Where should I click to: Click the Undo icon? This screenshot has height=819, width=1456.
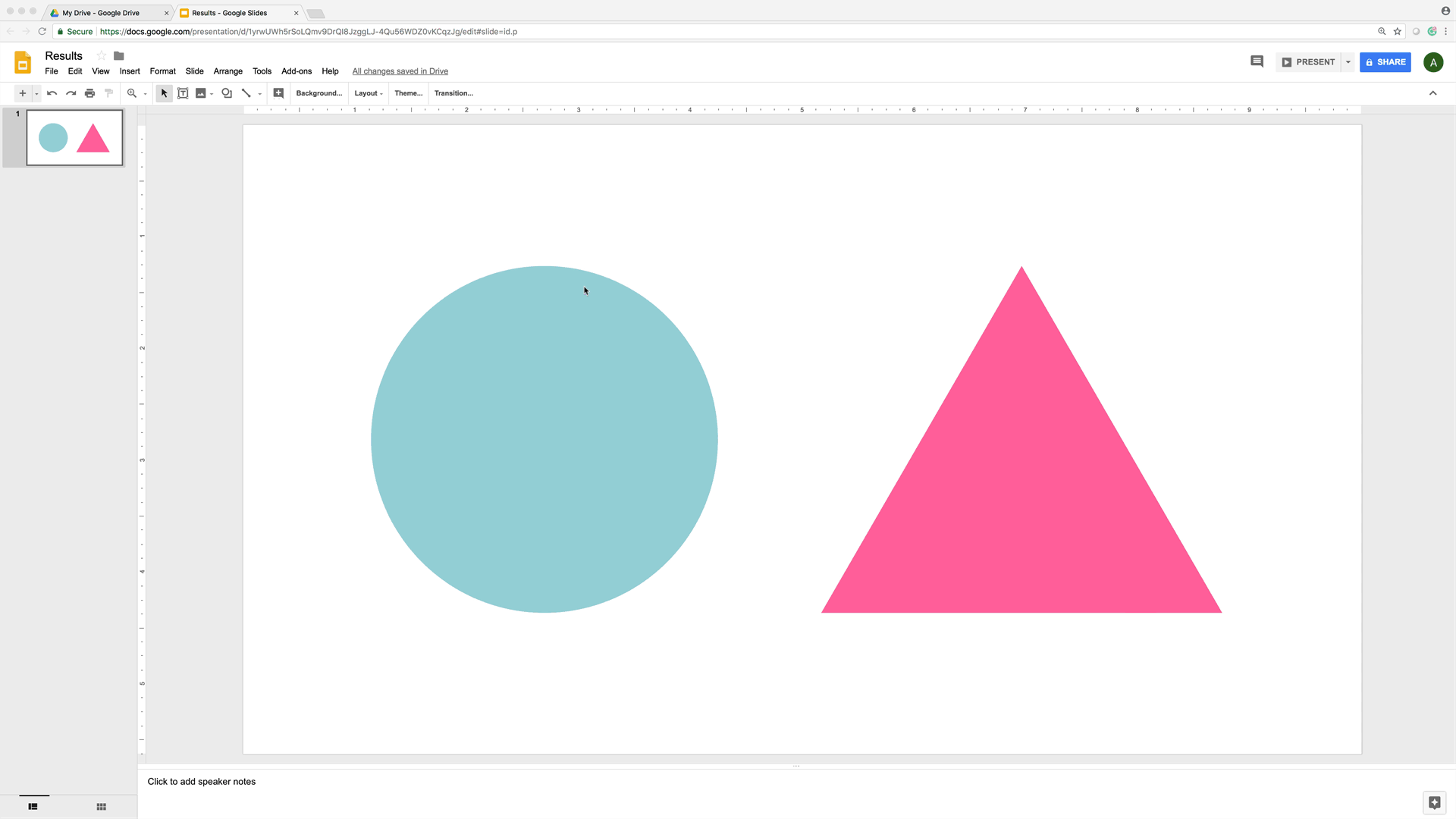52,93
